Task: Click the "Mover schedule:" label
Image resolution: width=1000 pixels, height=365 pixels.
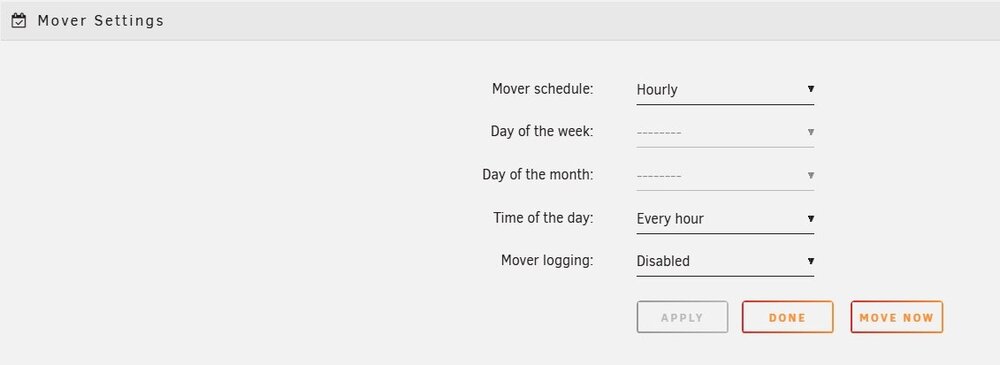Action: coord(543,89)
